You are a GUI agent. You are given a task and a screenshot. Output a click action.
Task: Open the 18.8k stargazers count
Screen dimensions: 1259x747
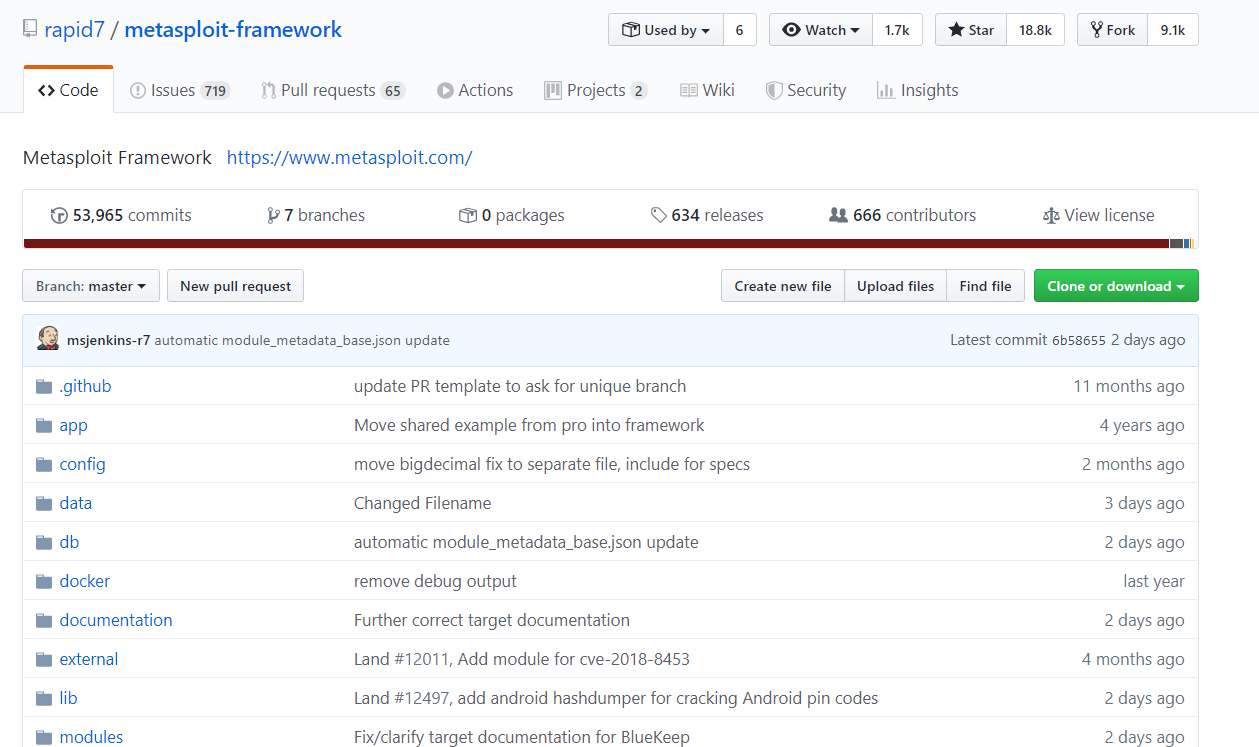click(x=1035, y=30)
